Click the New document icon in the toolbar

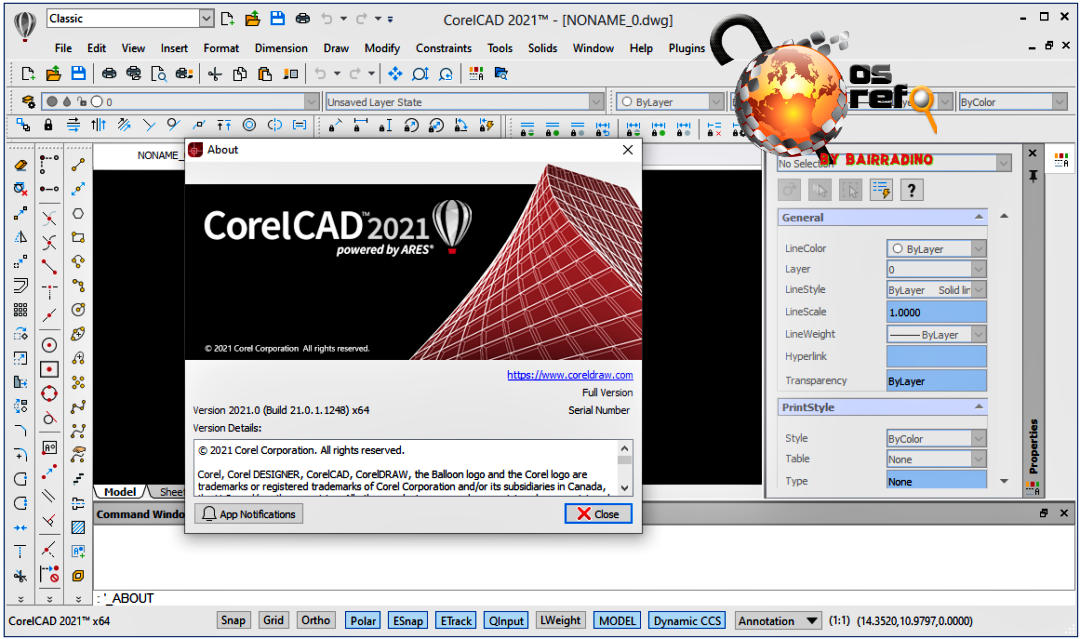[28, 74]
